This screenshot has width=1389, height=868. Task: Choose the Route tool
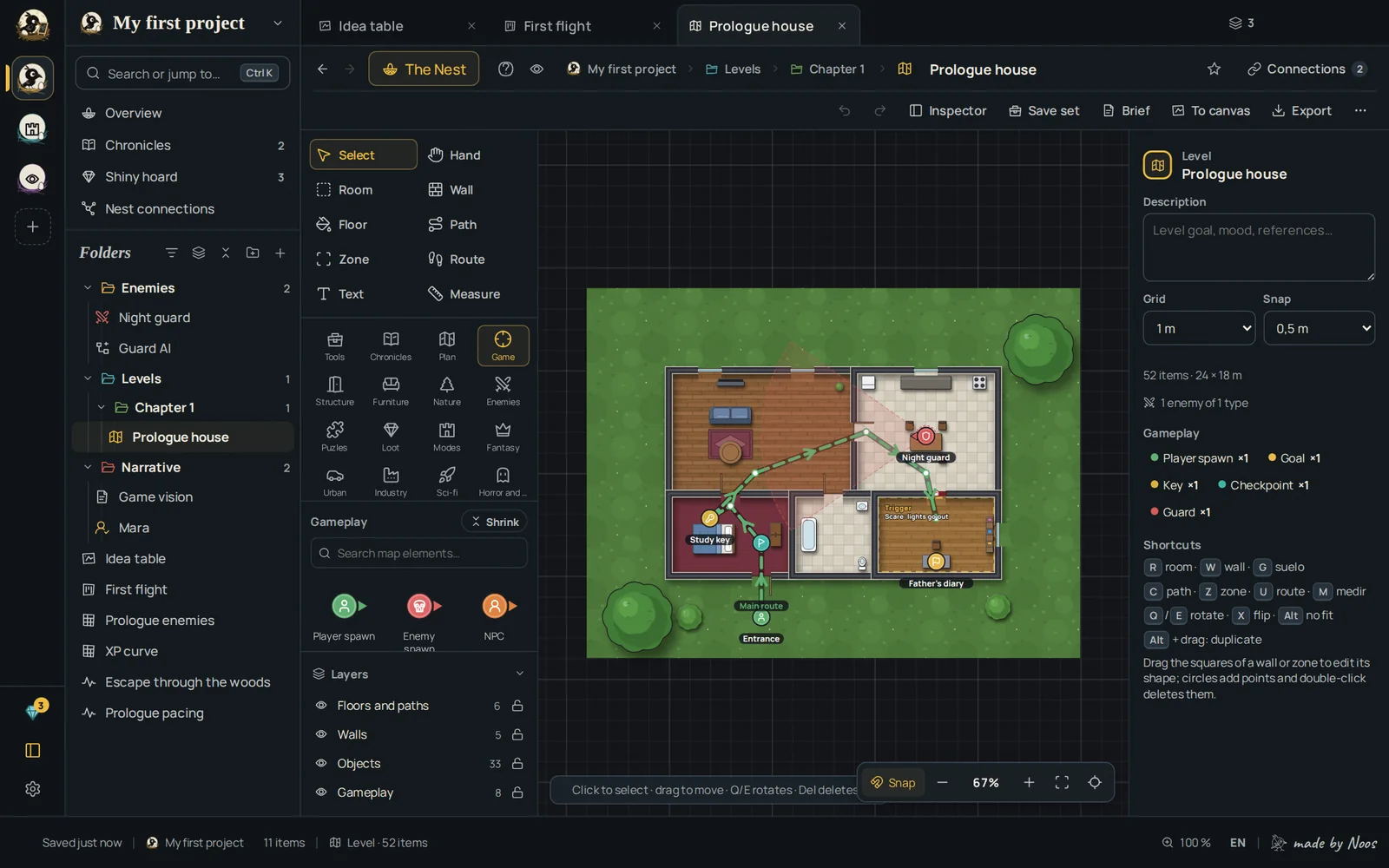[474, 259]
